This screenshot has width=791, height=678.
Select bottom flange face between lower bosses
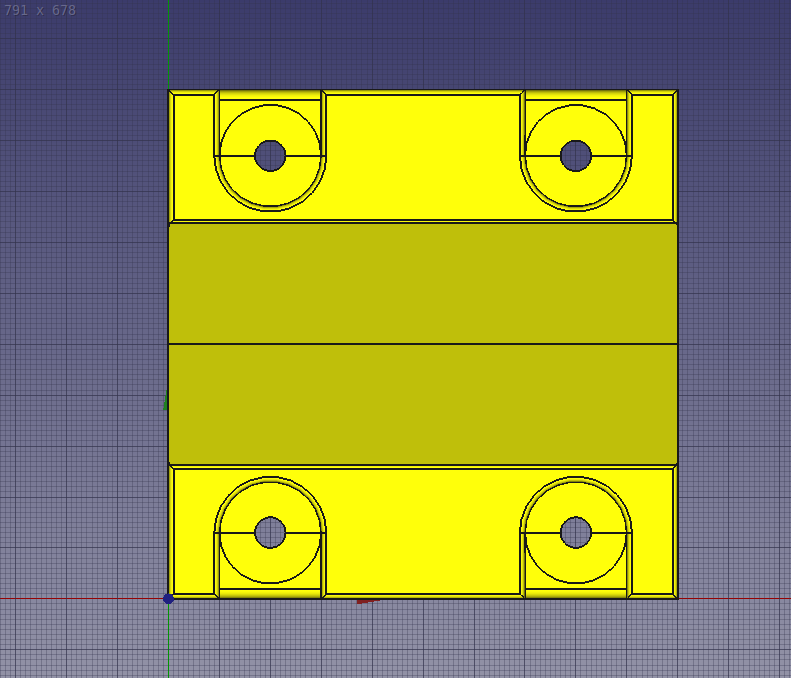423,531
